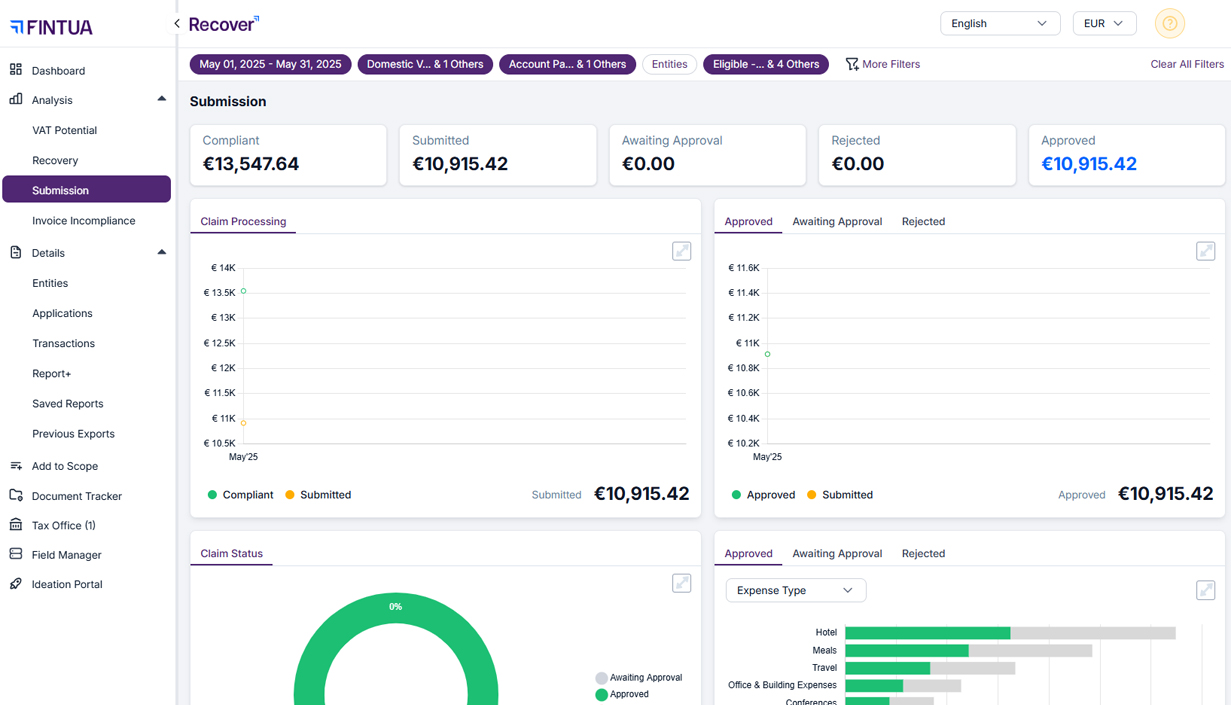Image resolution: width=1231 pixels, height=705 pixels.
Task: Toggle Approved legend in Claim Status donut
Action: tap(622, 694)
